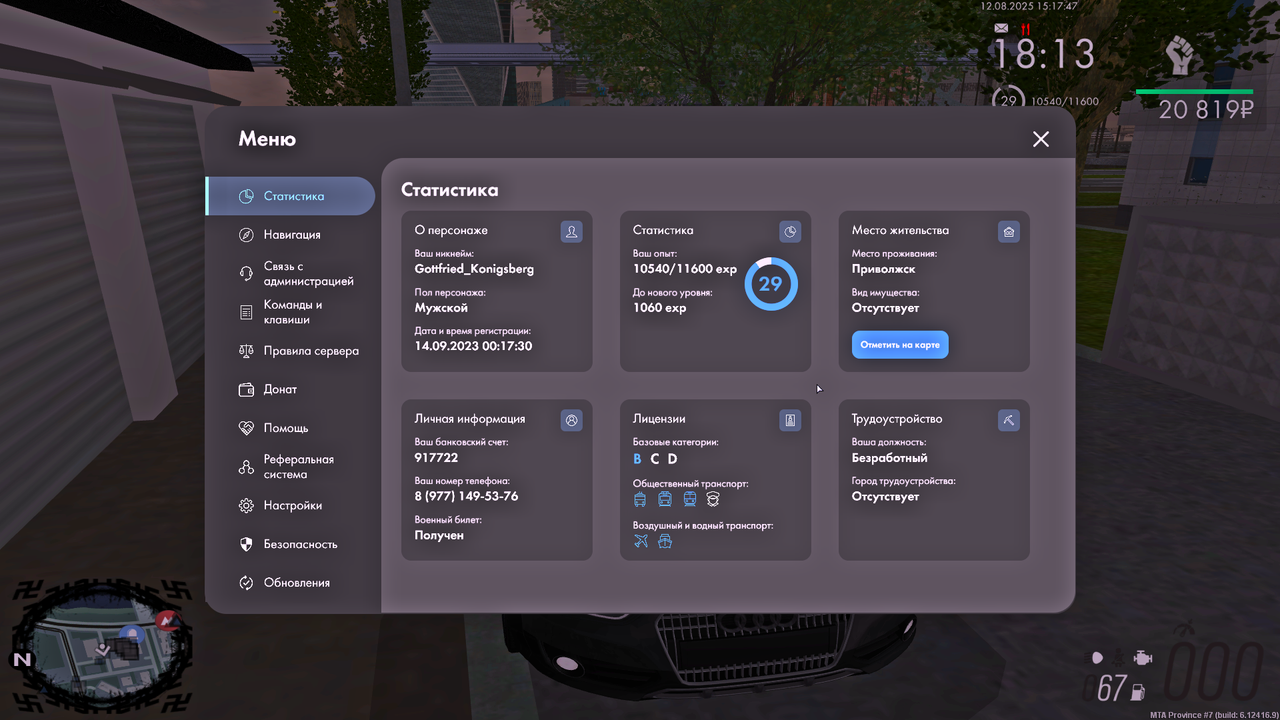Click the boat license icon
Screen dimensions: 1280x720
[665, 541]
